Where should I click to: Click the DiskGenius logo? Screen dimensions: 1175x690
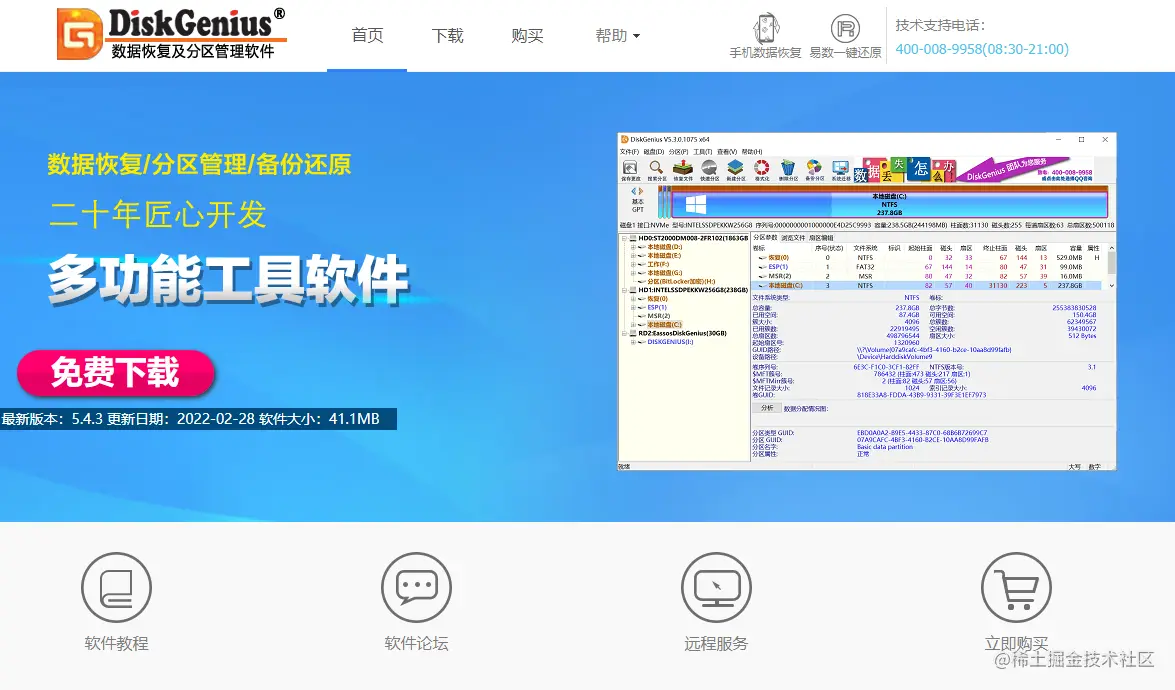(x=172, y=34)
